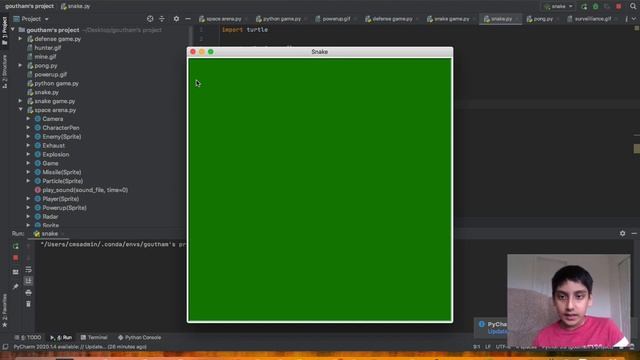Open the Terminal tool window
Viewport: 640px width, 360px height.
[94, 338]
